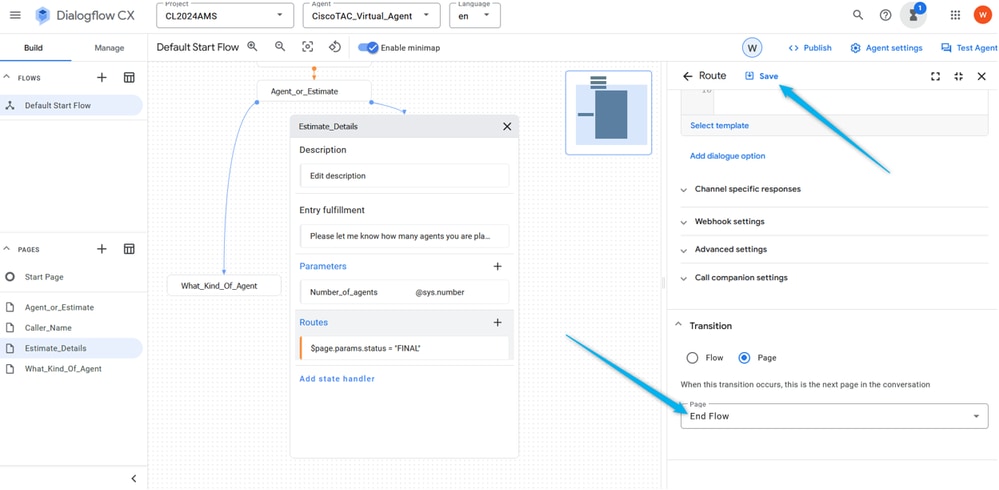Open Test Agent panel

pyautogui.click(x=969, y=48)
